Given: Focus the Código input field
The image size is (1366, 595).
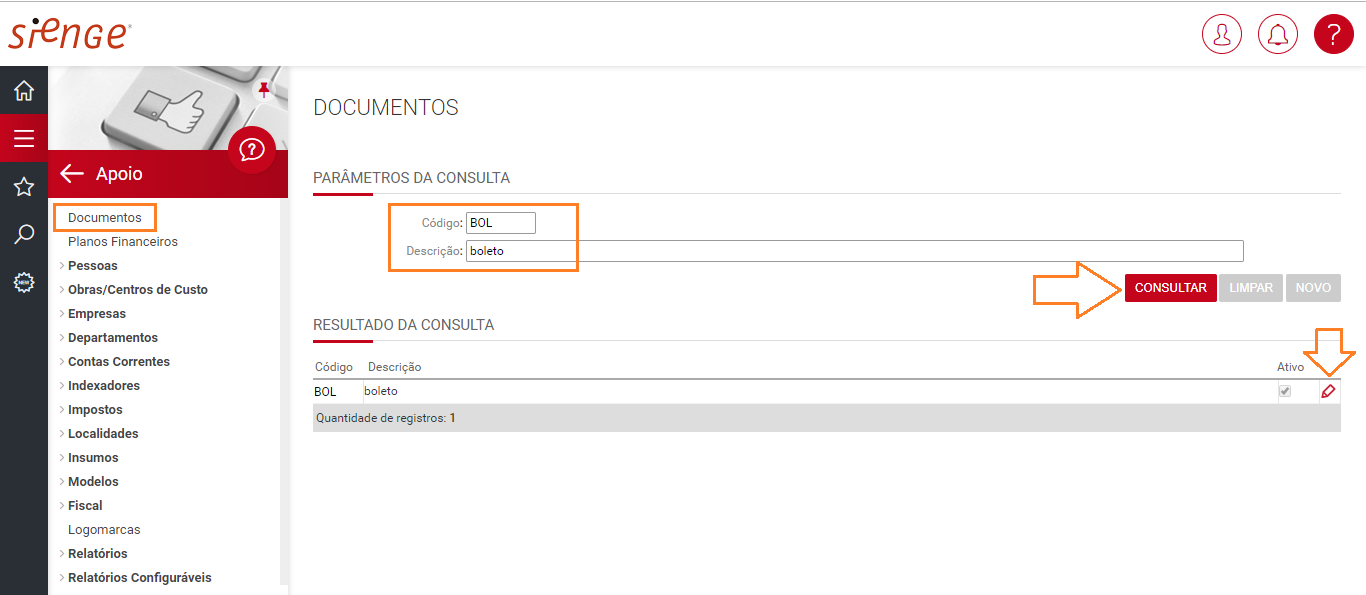Looking at the screenshot, I should tap(501, 223).
